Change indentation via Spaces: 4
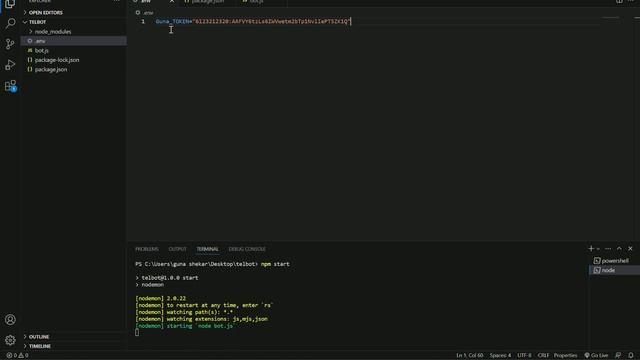The image size is (640, 360). click(x=500, y=356)
